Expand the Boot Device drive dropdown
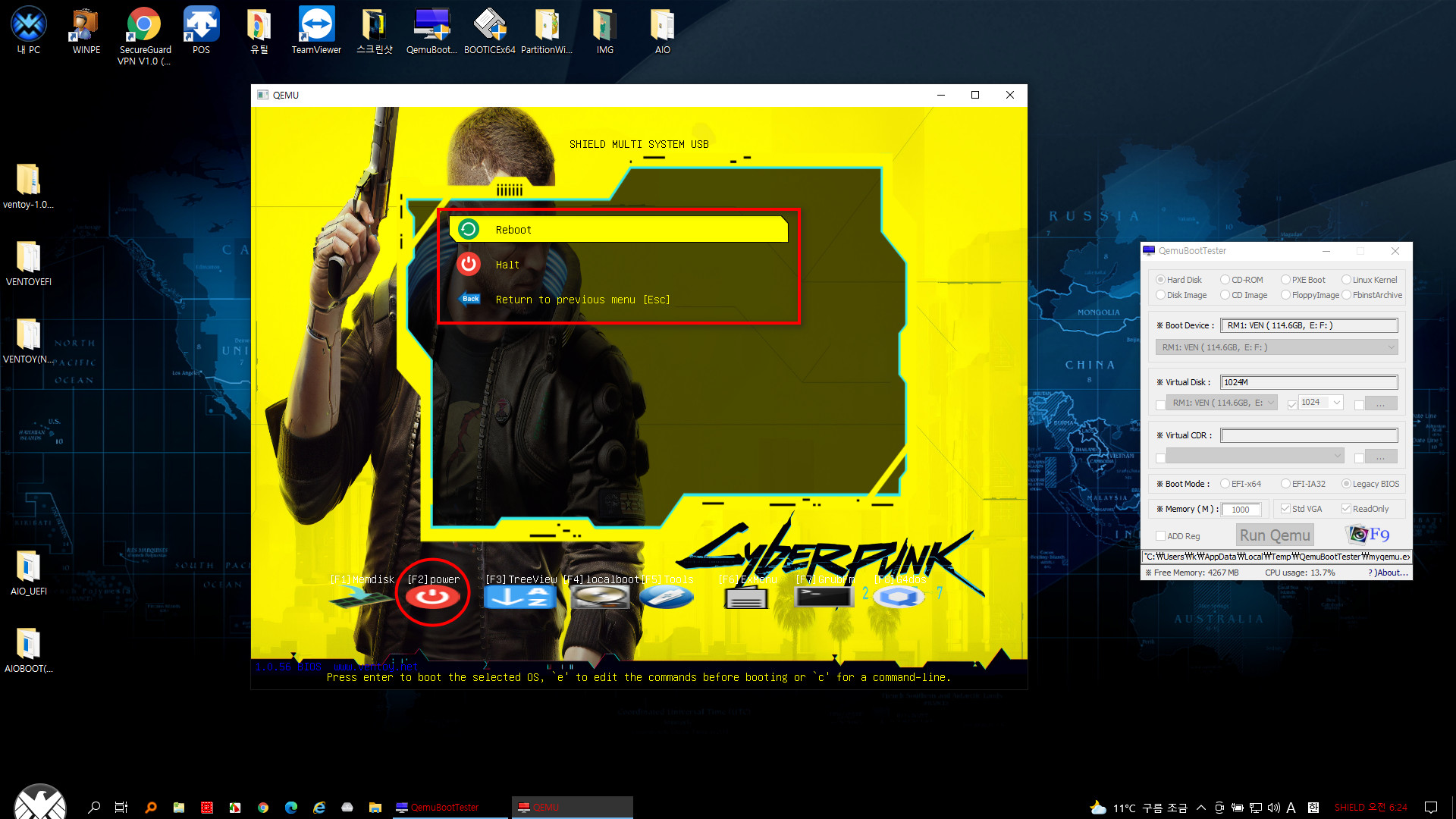The image size is (1456, 819). click(1276, 347)
